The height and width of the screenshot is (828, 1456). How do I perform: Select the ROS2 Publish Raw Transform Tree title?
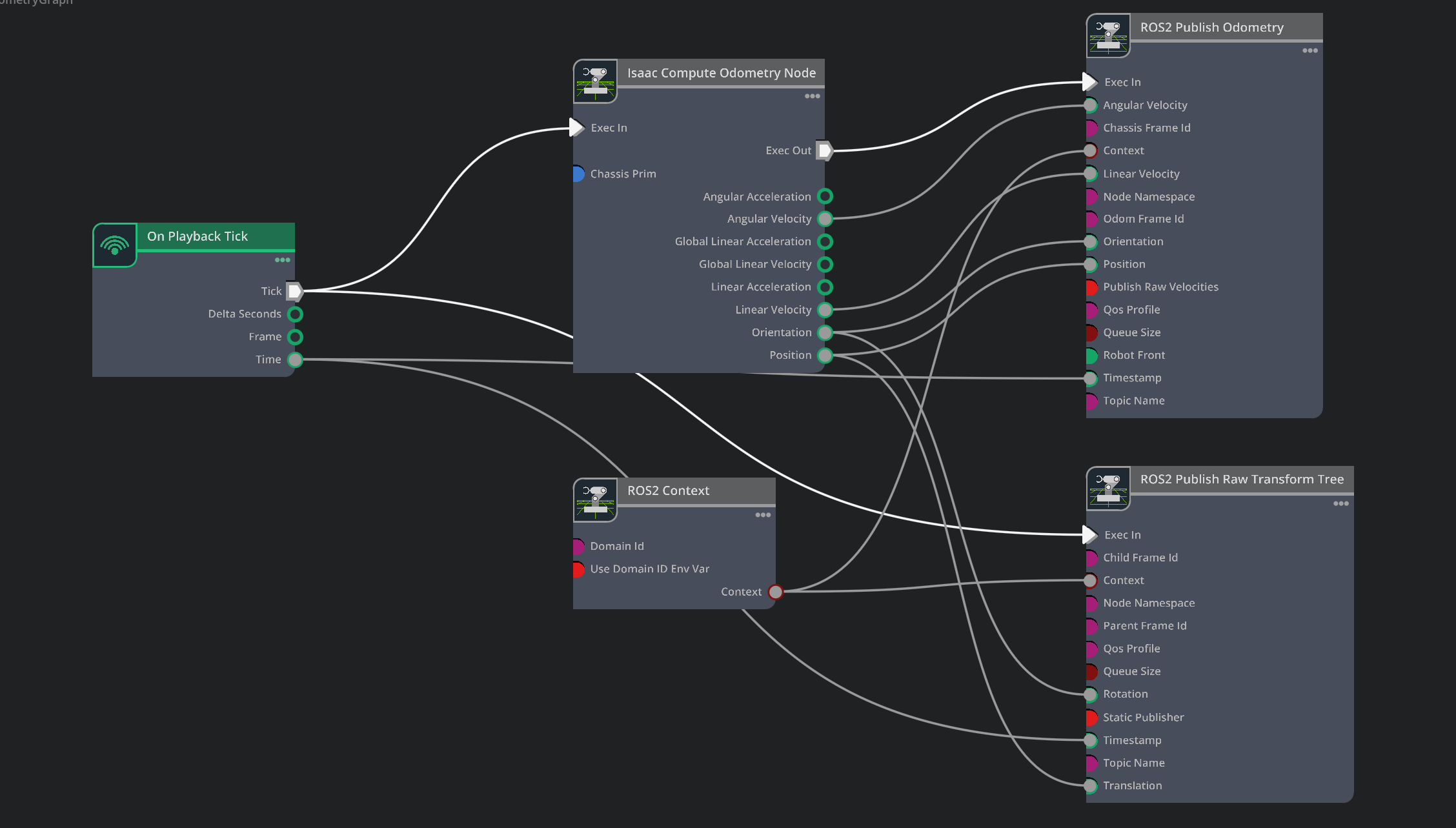tap(1242, 479)
